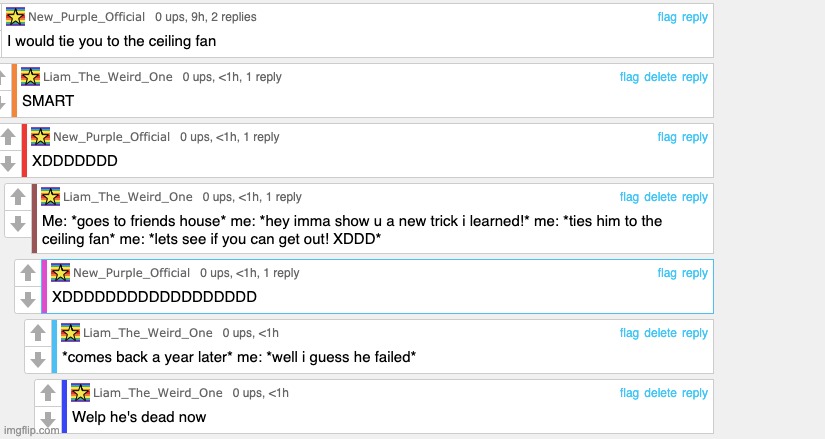The height and width of the screenshot is (439, 825).
Task: Flag the long XDDDDDDDDDDDDDDDDDD comment
Action: click(x=667, y=273)
